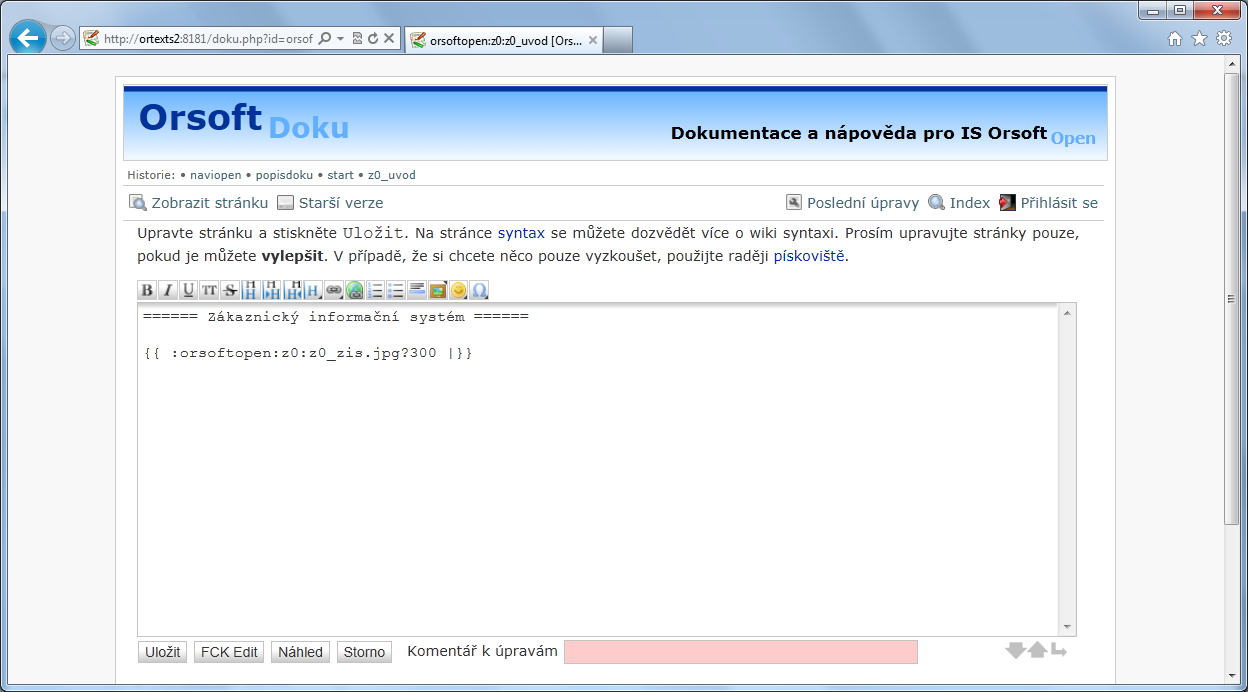Screen dimensions: 1248x692
Task: Insert a horizontal rule
Action: coord(417,291)
